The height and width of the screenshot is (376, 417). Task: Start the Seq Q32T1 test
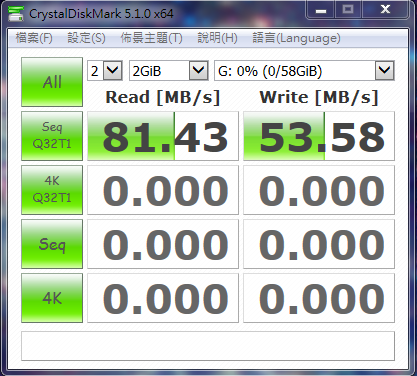coord(52,136)
